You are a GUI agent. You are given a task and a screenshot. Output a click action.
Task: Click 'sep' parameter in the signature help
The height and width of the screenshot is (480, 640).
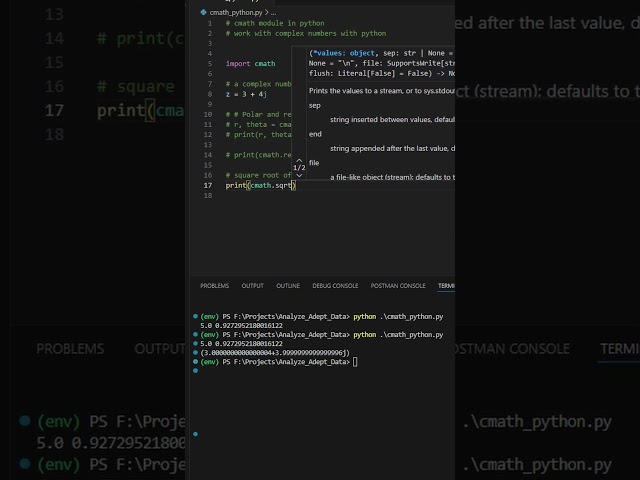point(315,105)
